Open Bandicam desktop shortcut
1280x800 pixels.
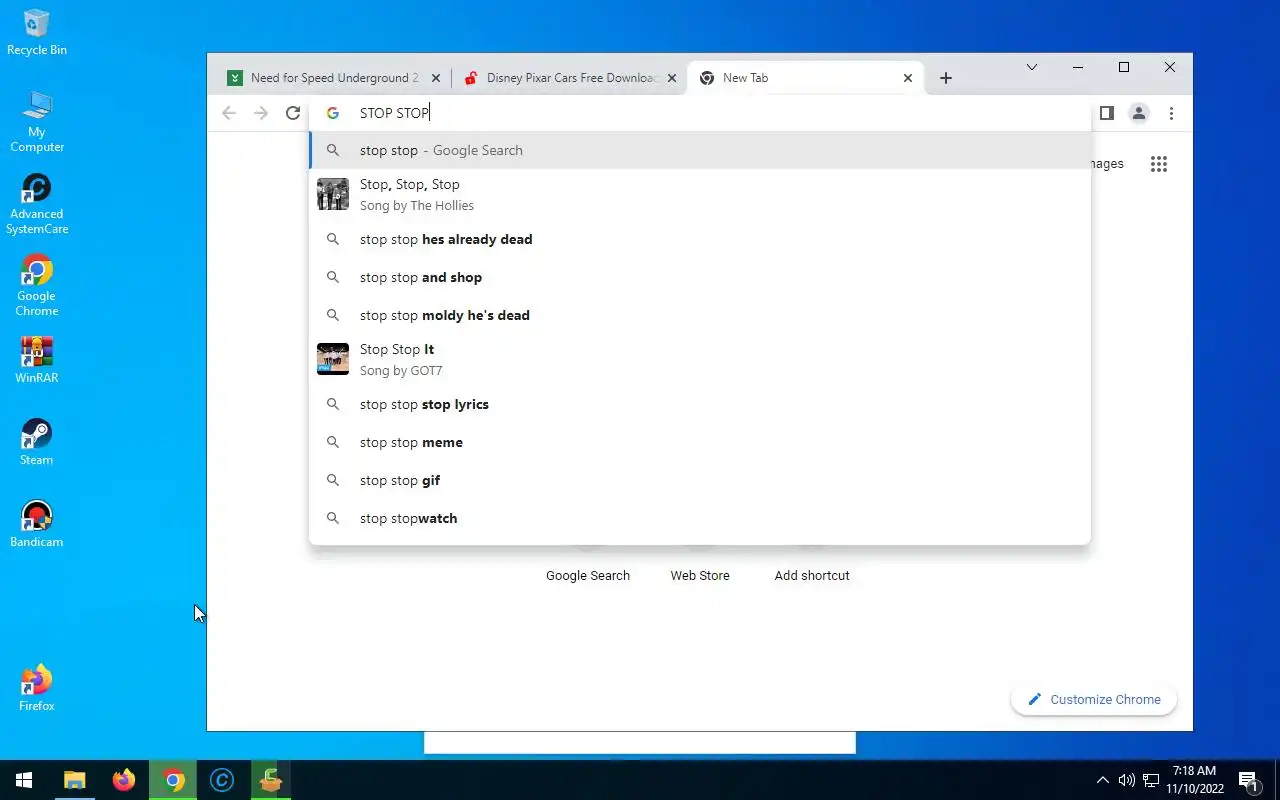click(x=37, y=523)
